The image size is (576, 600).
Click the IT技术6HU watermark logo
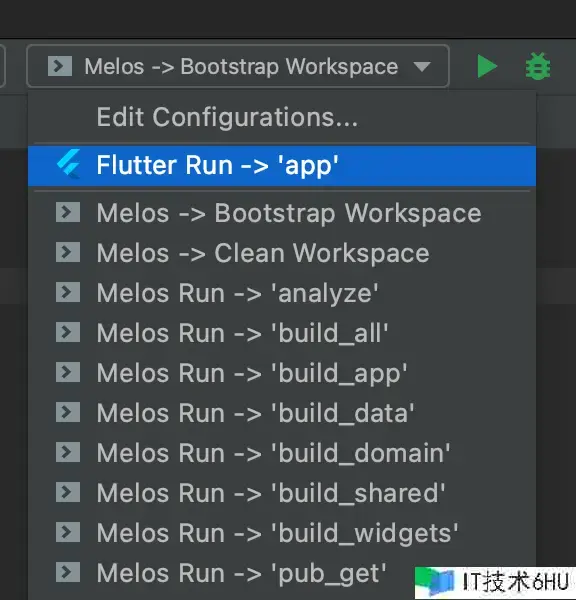pos(495,582)
